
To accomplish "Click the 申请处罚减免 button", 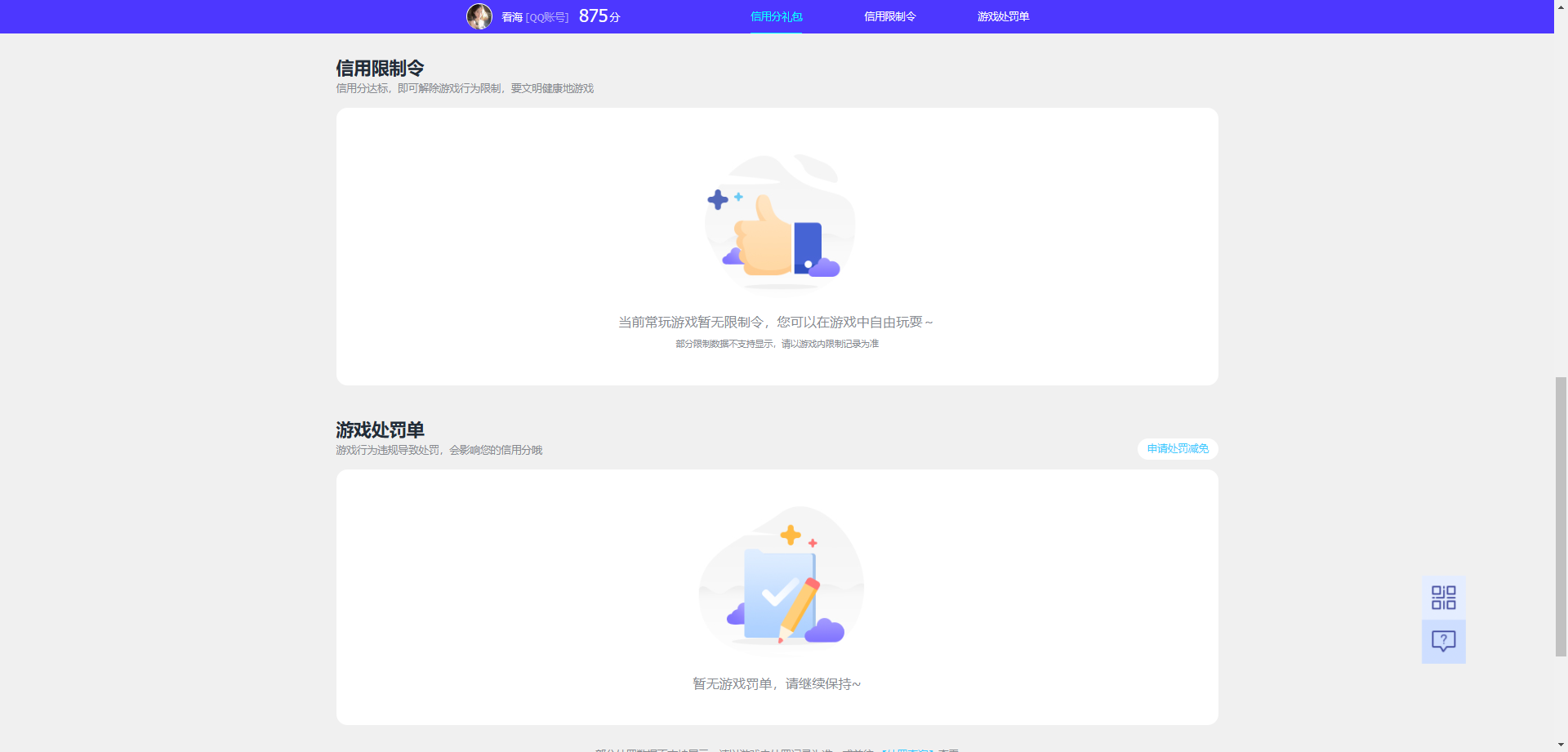I will (x=1178, y=449).
